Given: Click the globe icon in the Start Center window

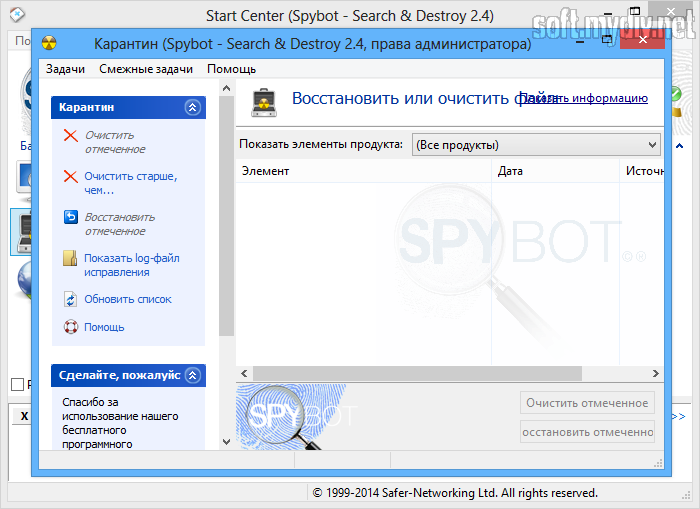Looking at the screenshot, I should (24, 279).
